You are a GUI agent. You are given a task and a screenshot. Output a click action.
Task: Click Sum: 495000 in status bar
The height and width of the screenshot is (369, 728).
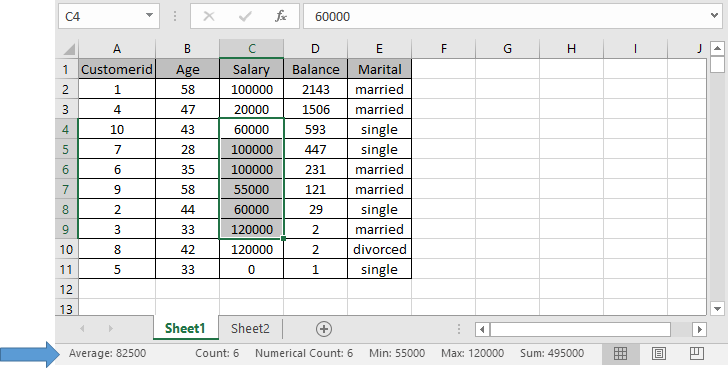pyautogui.click(x=552, y=353)
